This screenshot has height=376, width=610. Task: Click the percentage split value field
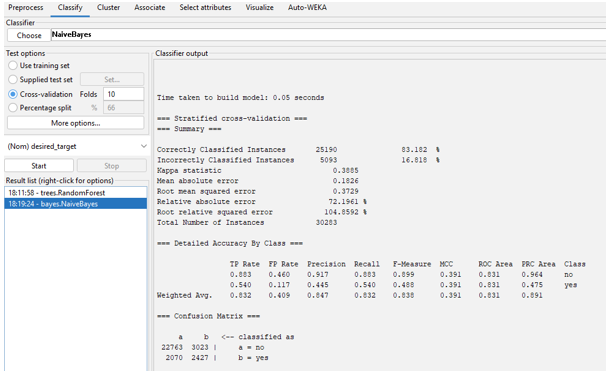click(x=123, y=108)
